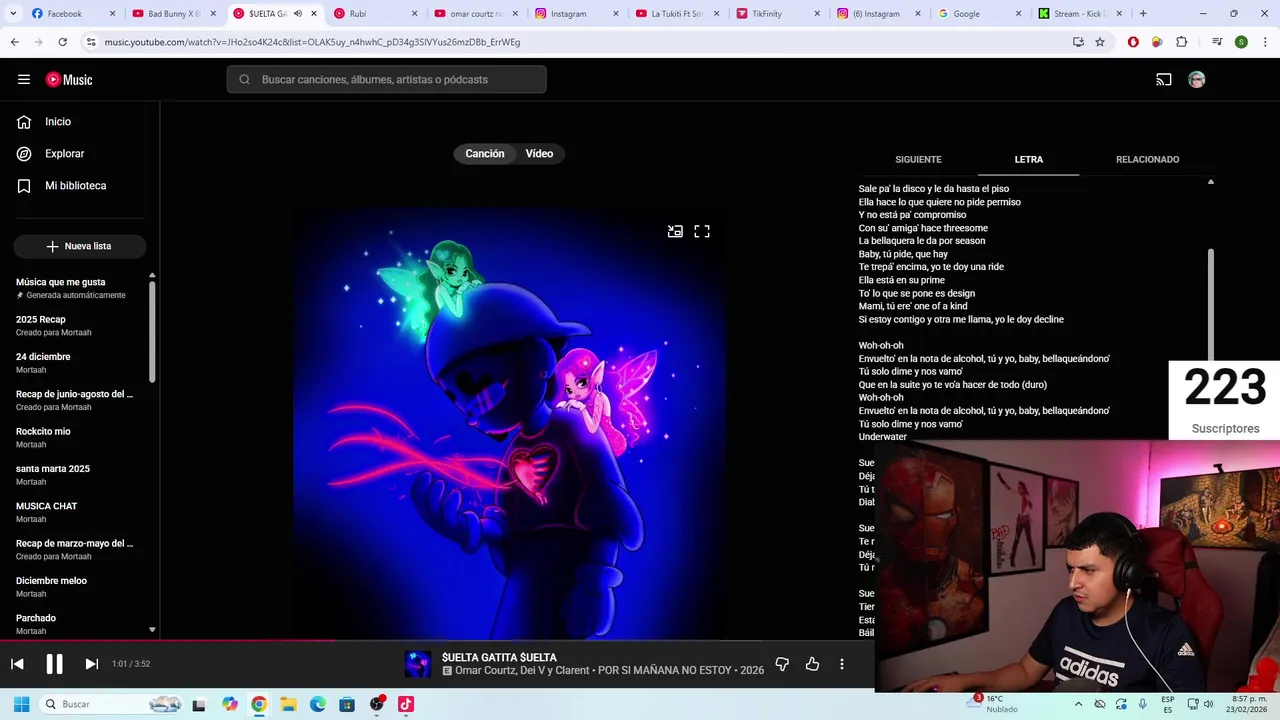
Task: Click the miniplayer icon over the album art
Action: (x=675, y=231)
